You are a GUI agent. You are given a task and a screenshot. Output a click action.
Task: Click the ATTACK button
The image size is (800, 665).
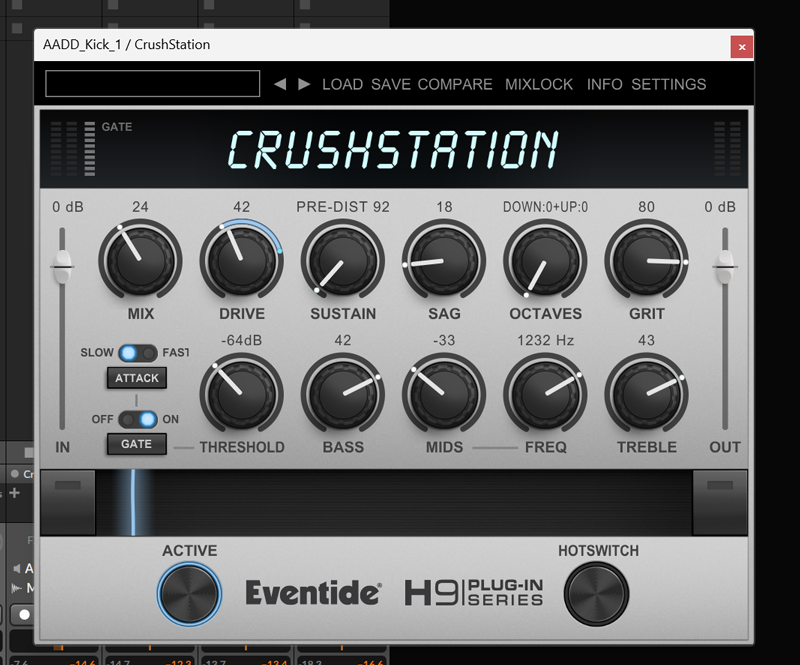137,378
